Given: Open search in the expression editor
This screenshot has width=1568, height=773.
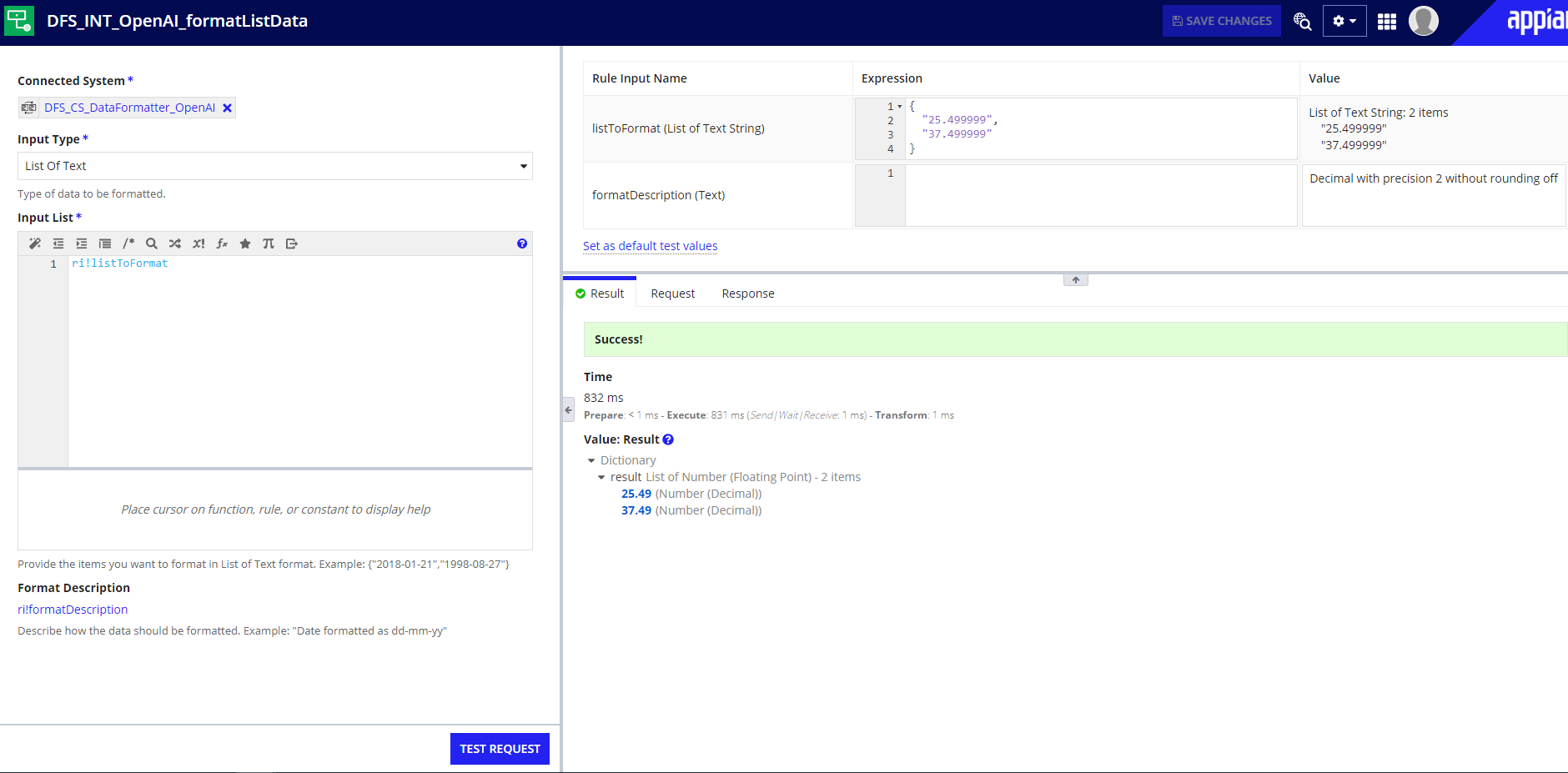Looking at the screenshot, I should tap(152, 243).
